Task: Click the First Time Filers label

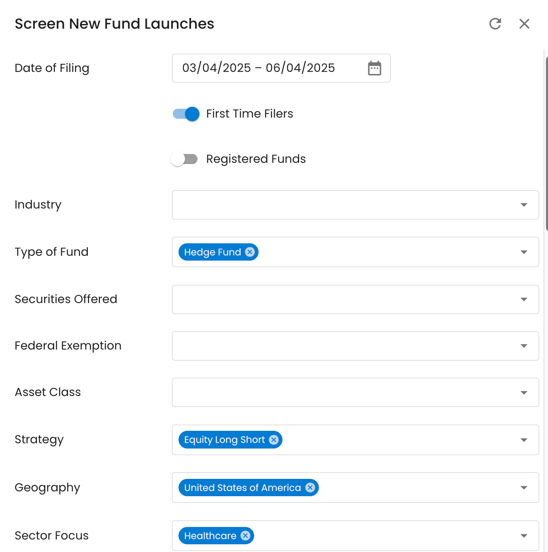Action: pyautogui.click(x=250, y=114)
